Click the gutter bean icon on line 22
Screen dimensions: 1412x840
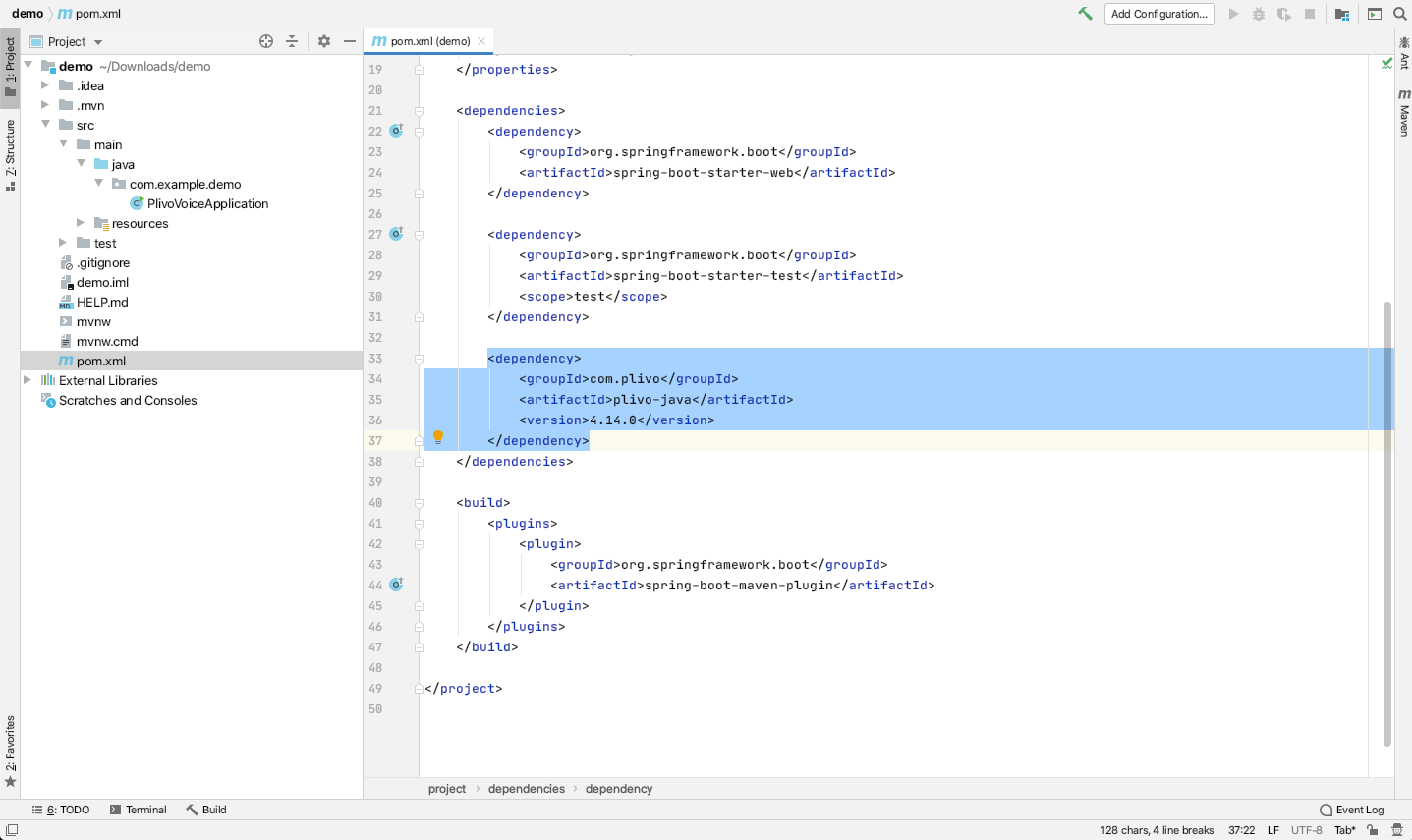396,131
